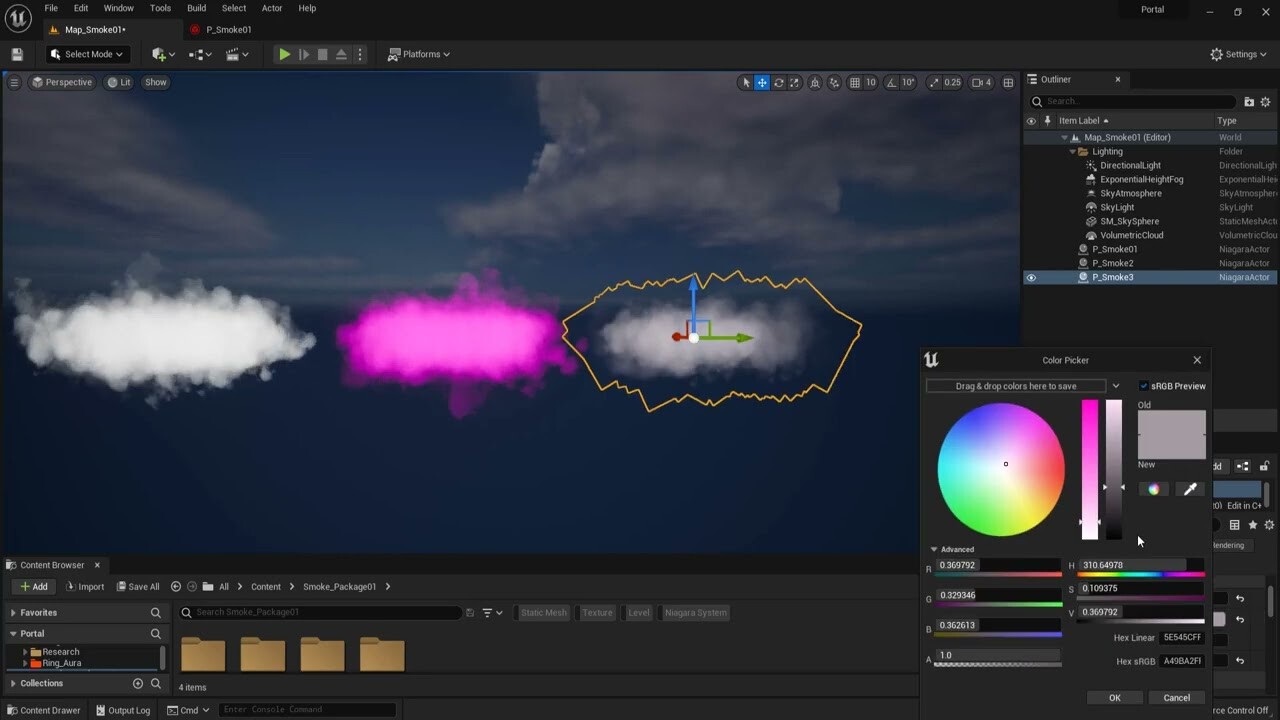1280x720 pixels.
Task: Activate the eyedropper in the Color Picker
Action: [x=1190, y=488]
